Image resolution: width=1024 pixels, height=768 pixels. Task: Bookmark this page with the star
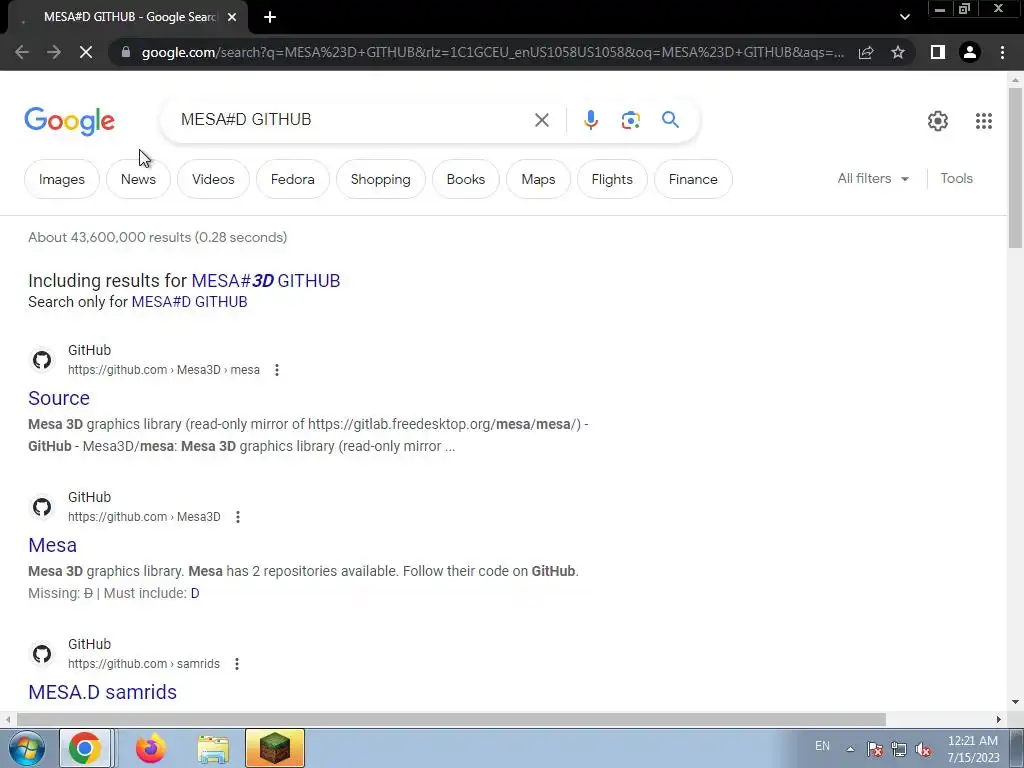pos(898,52)
